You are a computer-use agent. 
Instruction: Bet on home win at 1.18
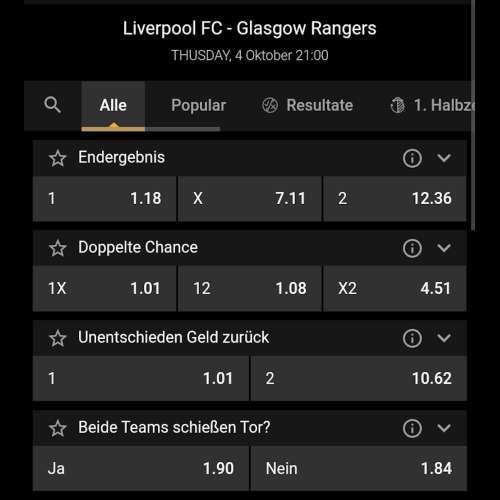[x=105, y=199]
